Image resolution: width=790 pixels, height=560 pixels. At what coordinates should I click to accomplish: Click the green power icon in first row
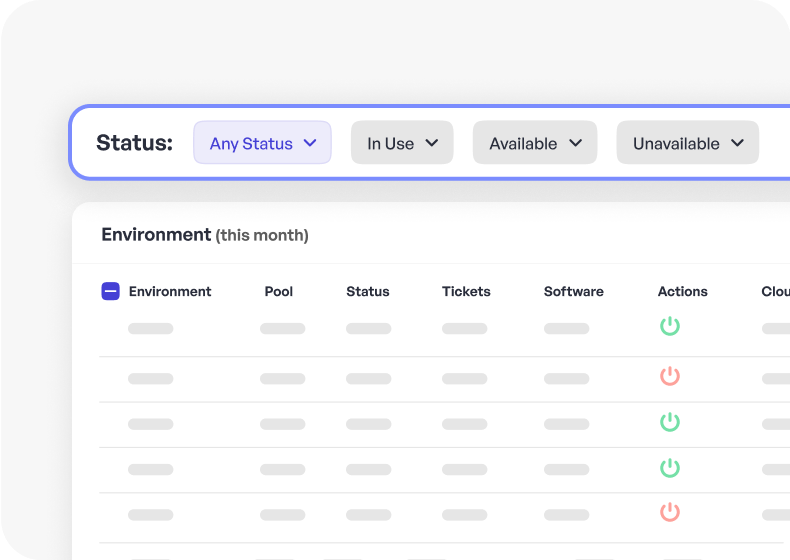click(x=670, y=326)
